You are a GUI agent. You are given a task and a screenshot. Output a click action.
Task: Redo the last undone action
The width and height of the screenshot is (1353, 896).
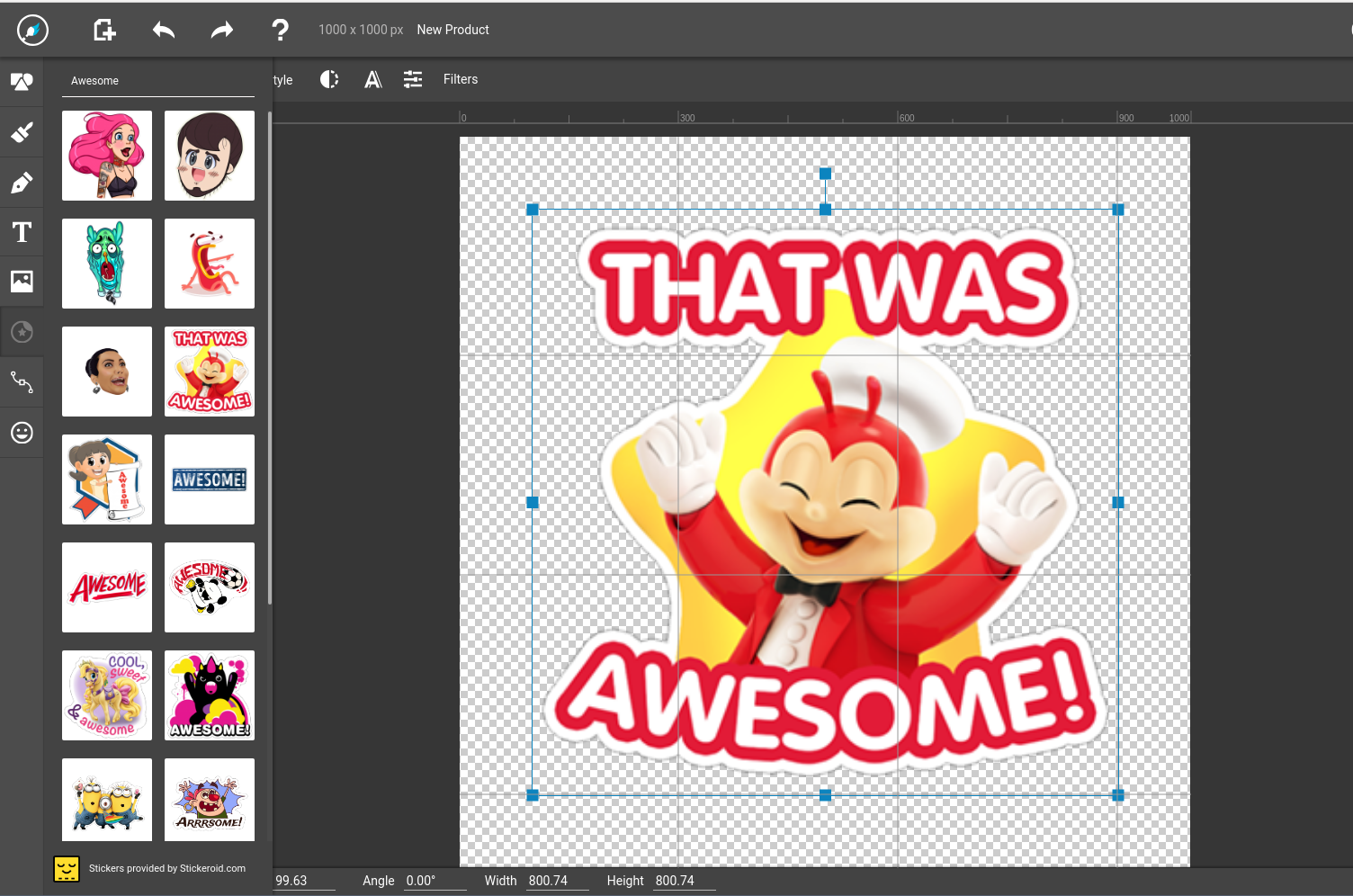222,30
